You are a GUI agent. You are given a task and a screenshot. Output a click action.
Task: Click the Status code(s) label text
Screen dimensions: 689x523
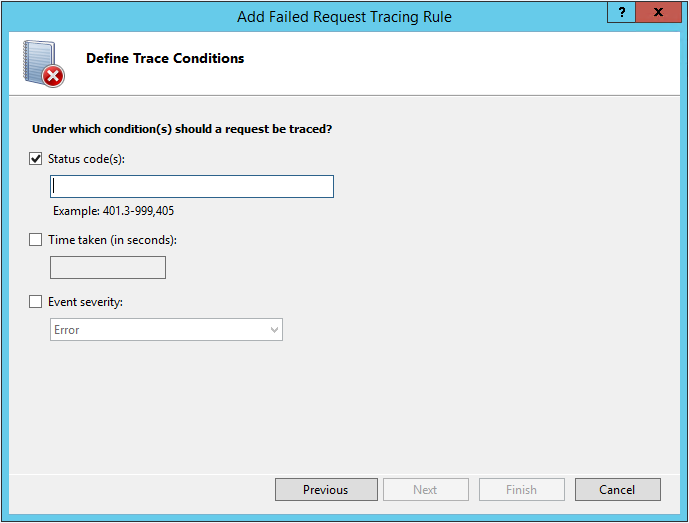87,159
